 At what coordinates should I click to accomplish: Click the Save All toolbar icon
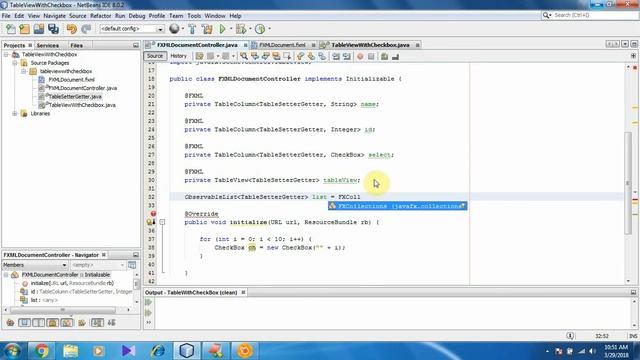tap(53, 29)
